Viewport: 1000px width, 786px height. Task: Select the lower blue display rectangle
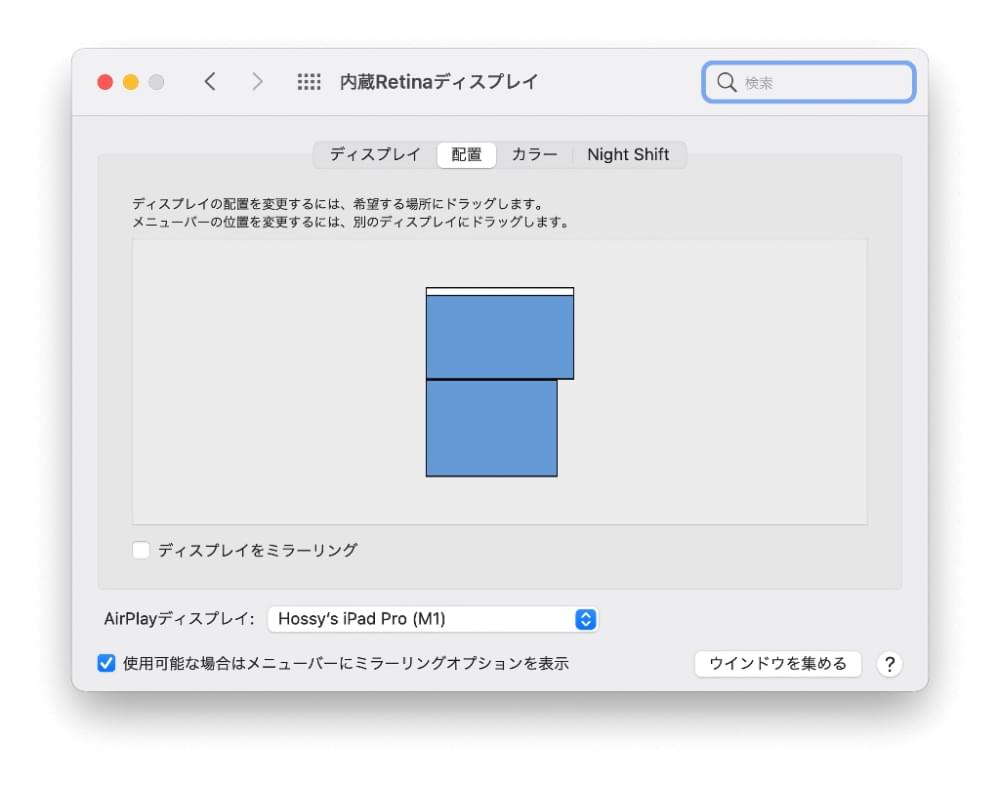tap(492, 428)
